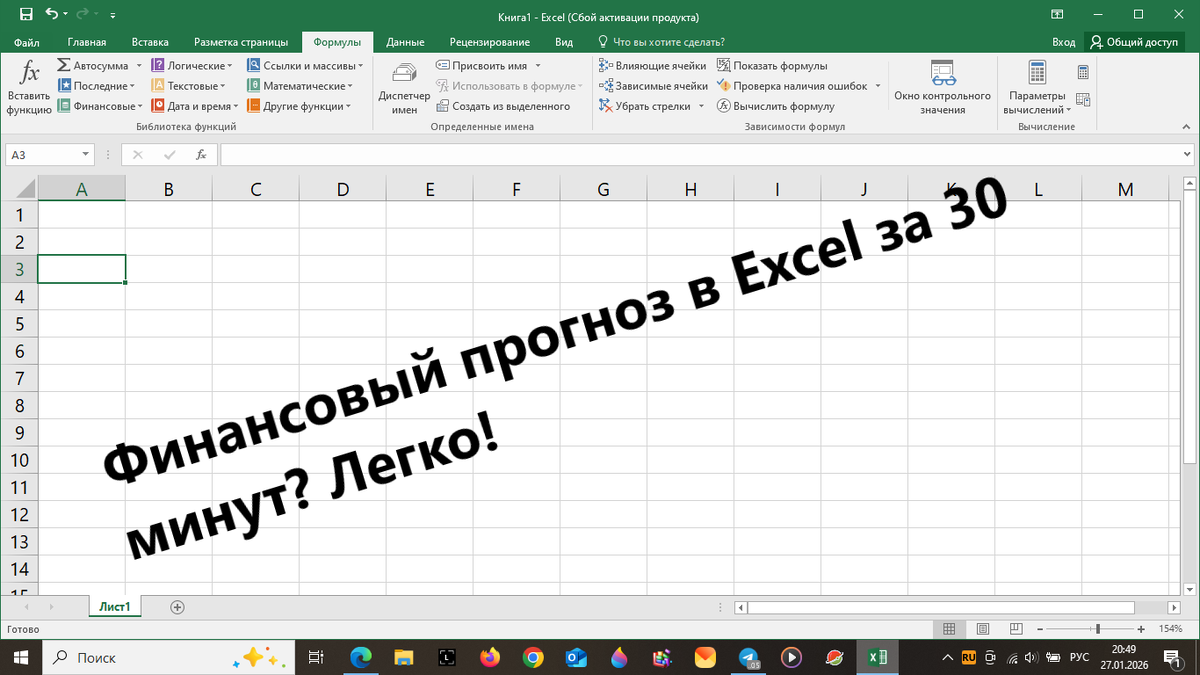The image size is (1200, 675).
Task: Toggle Показать формулы show formulas
Action: 772,65
